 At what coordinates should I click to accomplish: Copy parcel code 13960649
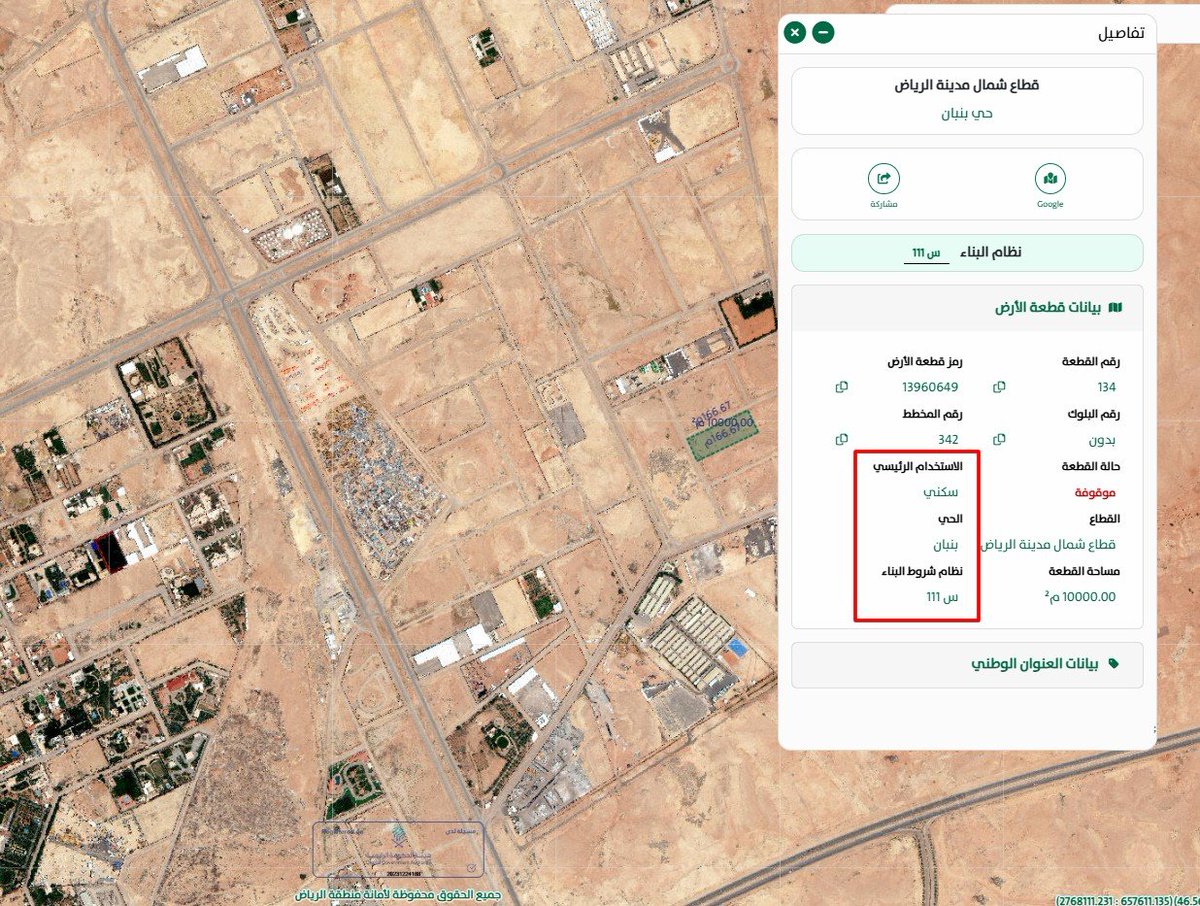point(841,387)
